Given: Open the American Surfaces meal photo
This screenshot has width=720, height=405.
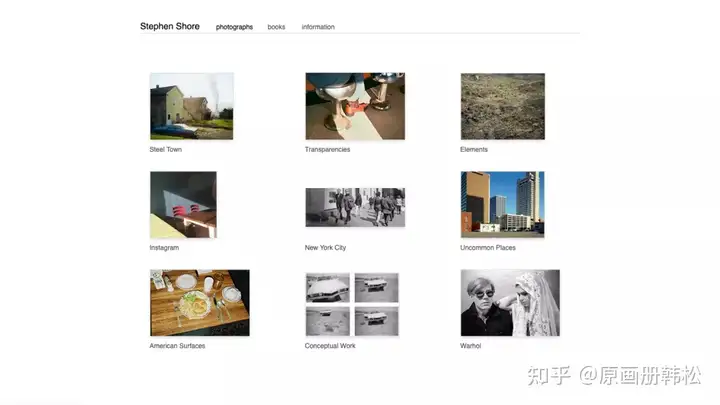Looking at the screenshot, I should pos(199,303).
